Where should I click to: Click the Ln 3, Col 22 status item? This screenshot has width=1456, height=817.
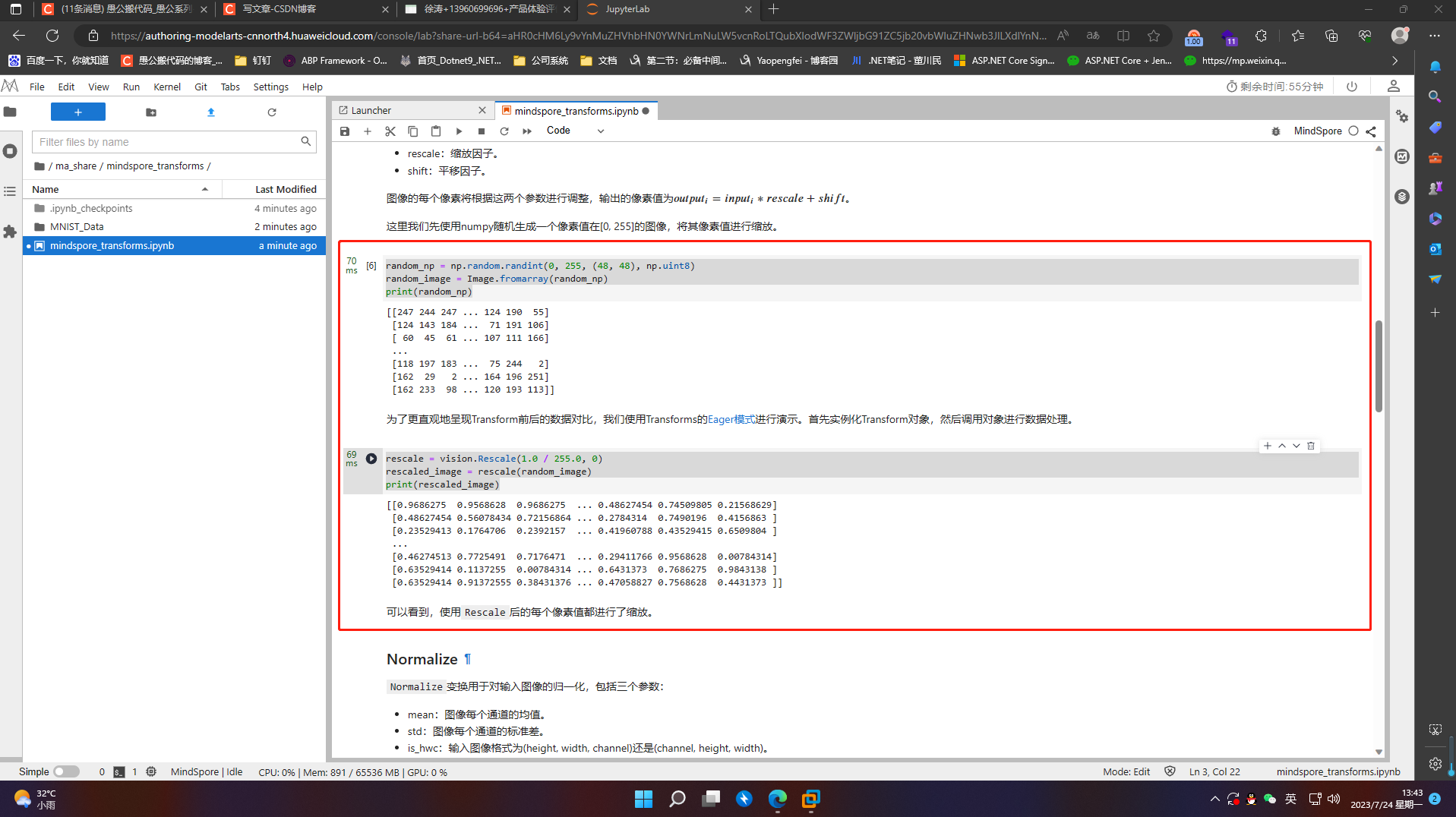[x=1214, y=771]
